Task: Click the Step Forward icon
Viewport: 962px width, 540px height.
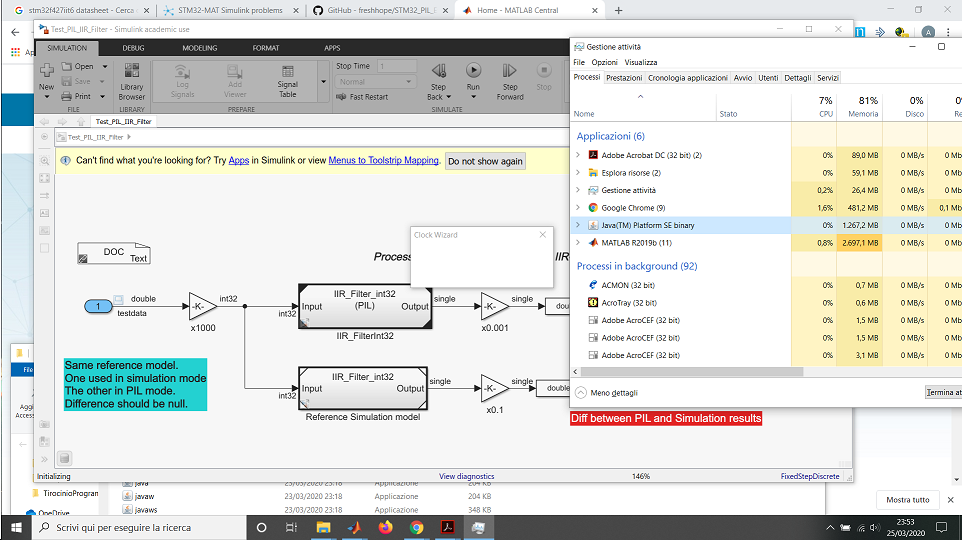Action: click(x=509, y=71)
